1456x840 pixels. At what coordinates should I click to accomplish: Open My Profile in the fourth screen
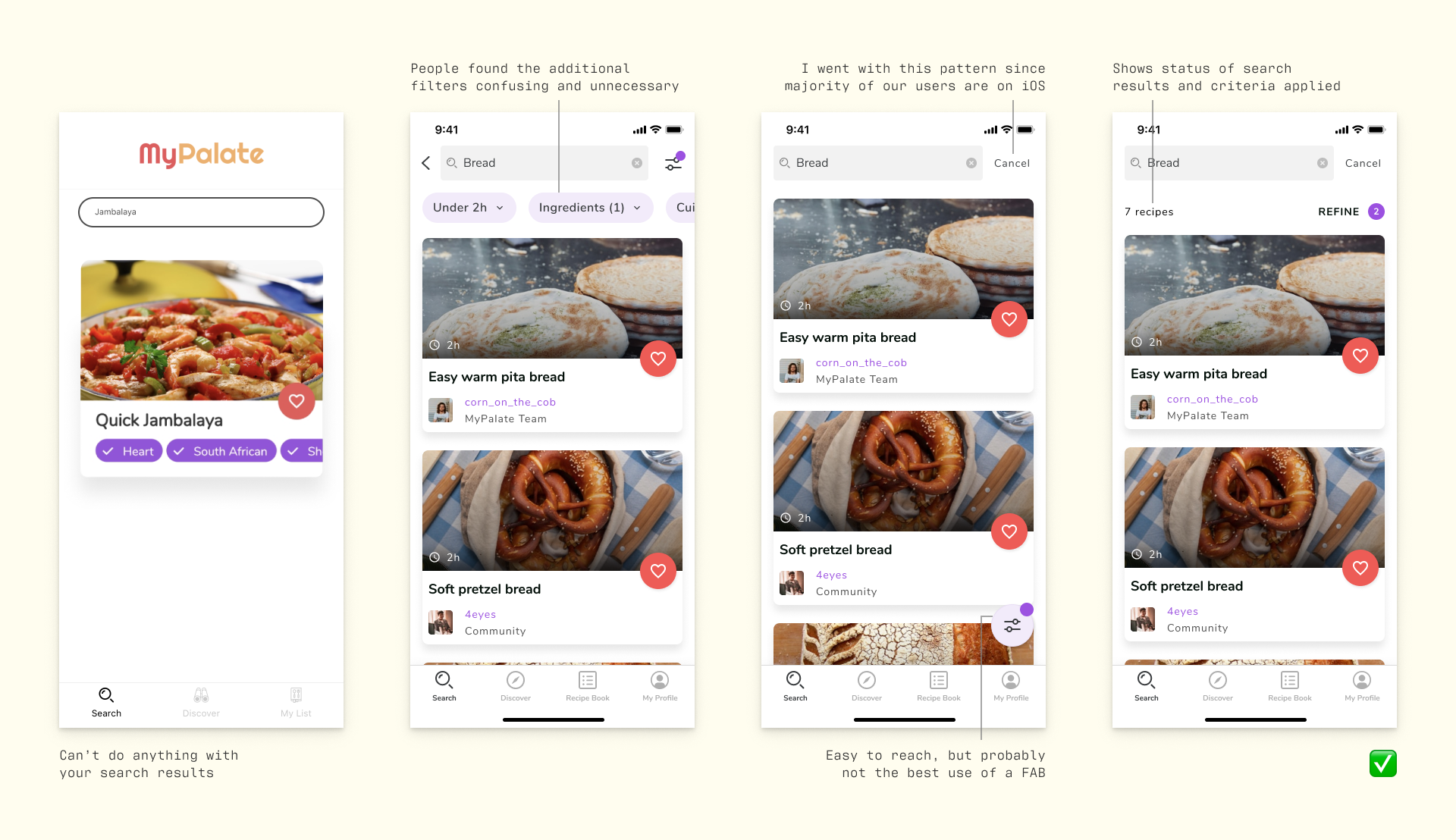pyautogui.click(x=1362, y=686)
